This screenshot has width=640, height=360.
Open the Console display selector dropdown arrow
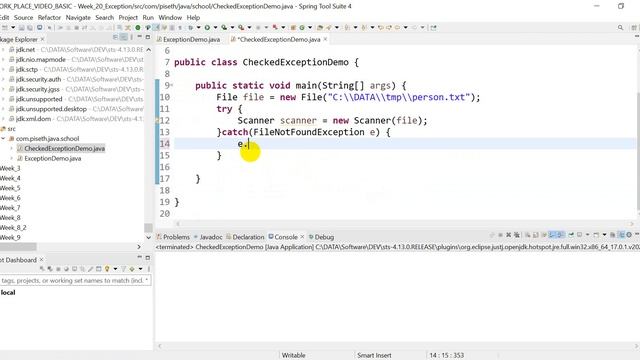(x=588, y=235)
